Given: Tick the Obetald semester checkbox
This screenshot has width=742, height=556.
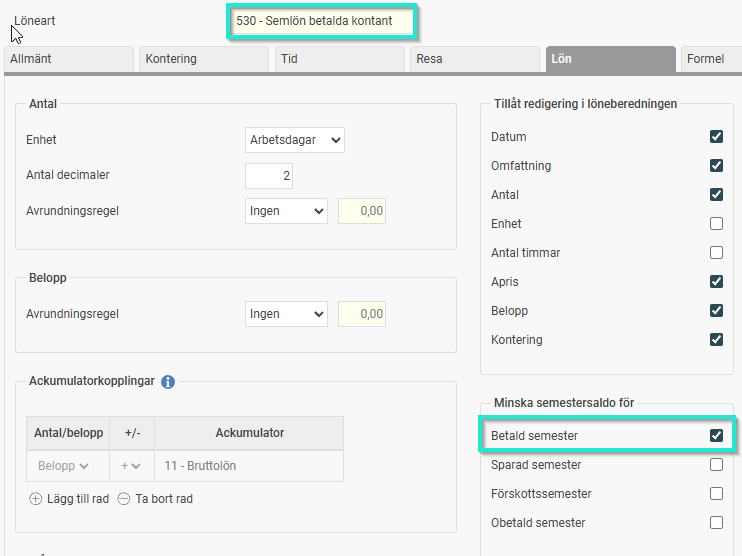Looking at the screenshot, I should tap(716, 523).
